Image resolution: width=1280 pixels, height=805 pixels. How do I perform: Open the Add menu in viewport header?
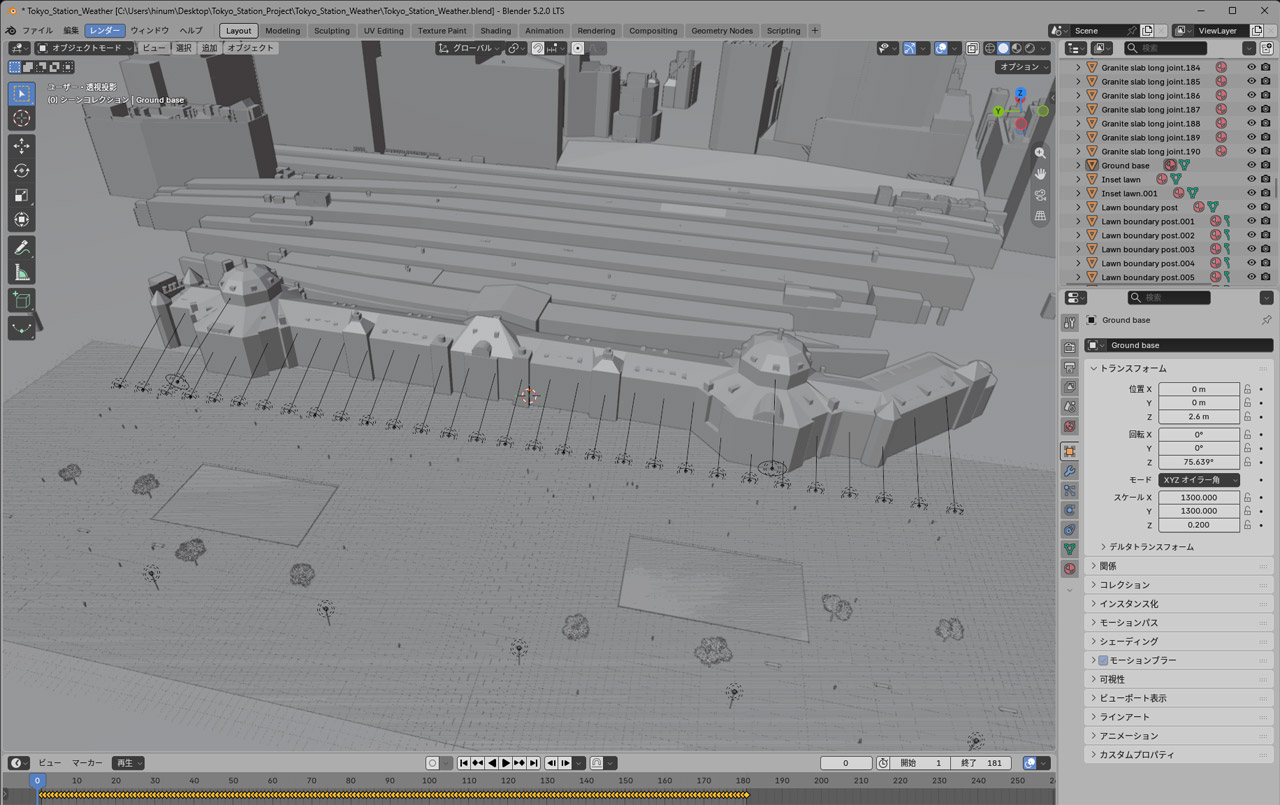(x=209, y=48)
